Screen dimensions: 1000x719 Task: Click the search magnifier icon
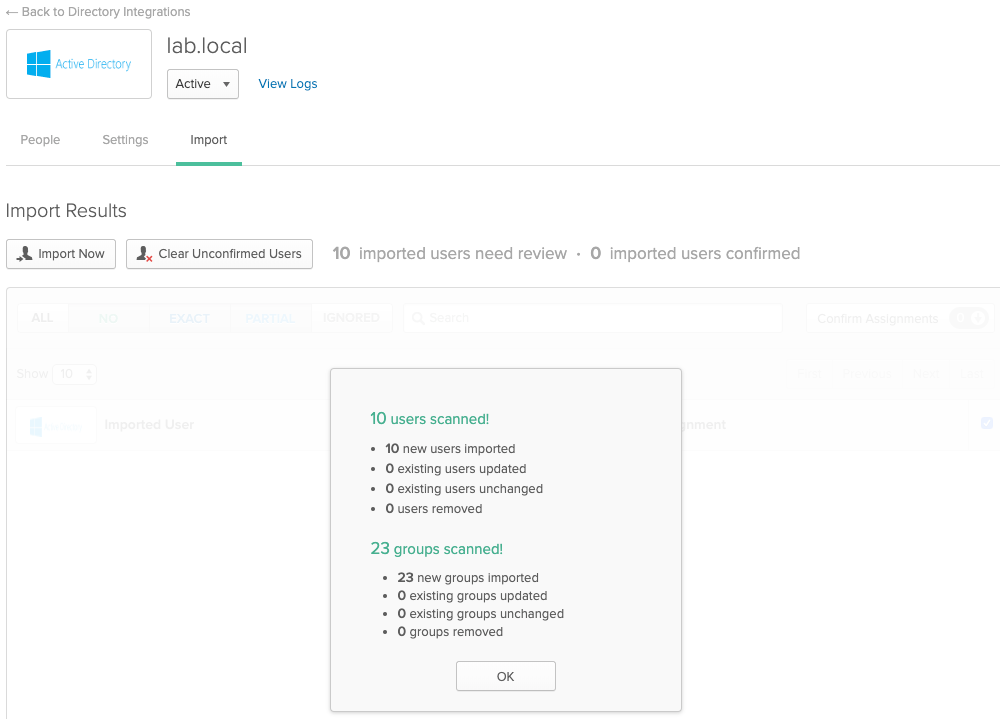(x=419, y=318)
